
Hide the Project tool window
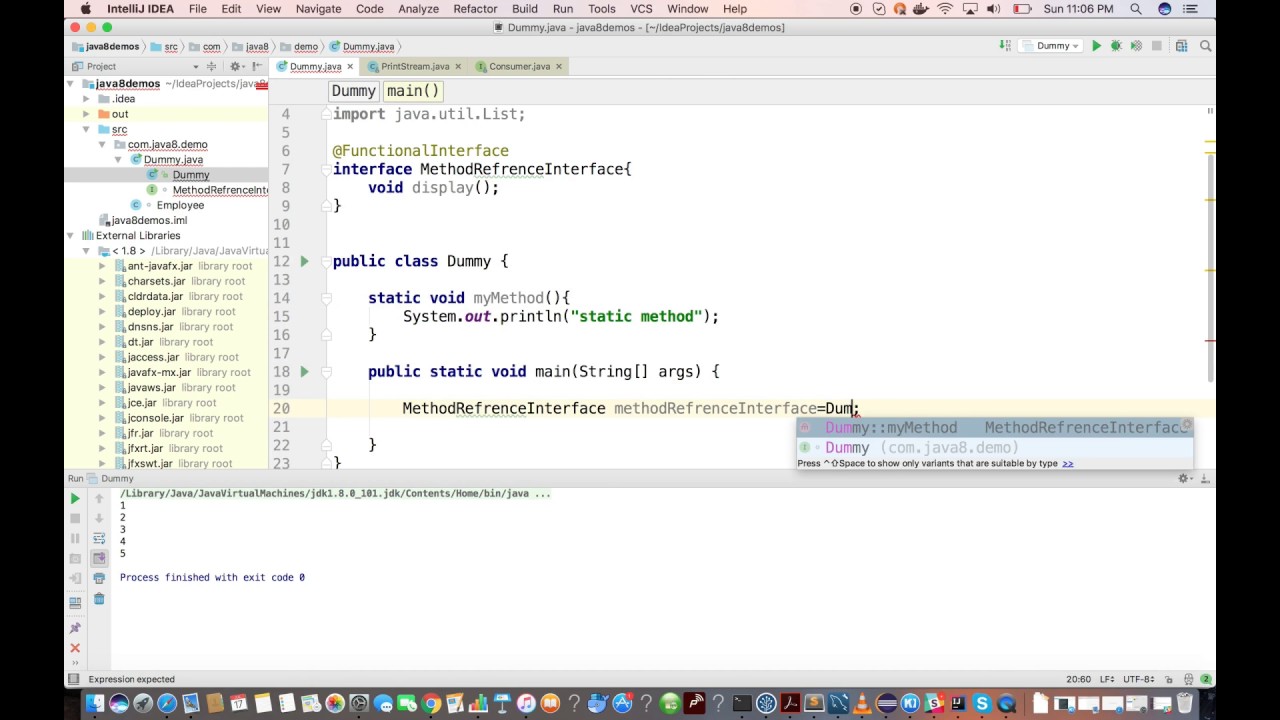click(257, 66)
